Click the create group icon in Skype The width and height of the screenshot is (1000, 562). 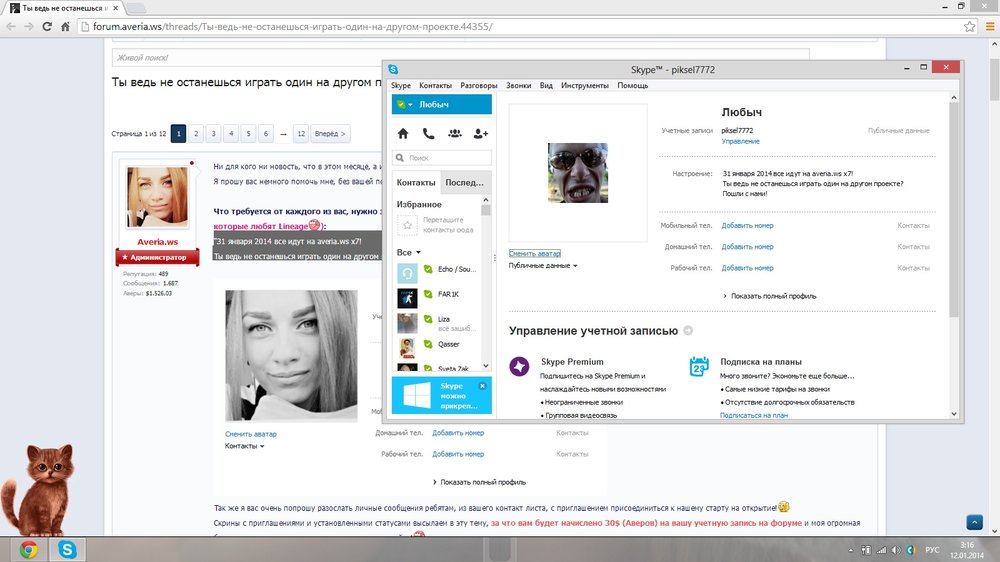[455, 133]
